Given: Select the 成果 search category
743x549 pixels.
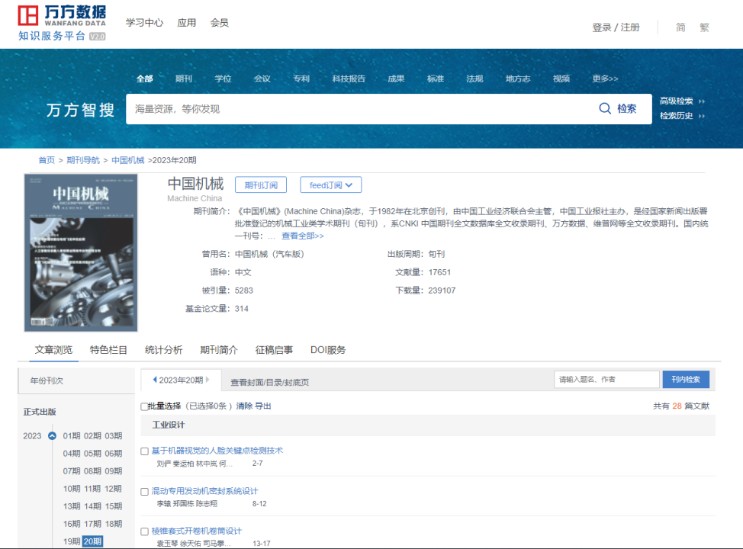Looking at the screenshot, I should [396, 79].
